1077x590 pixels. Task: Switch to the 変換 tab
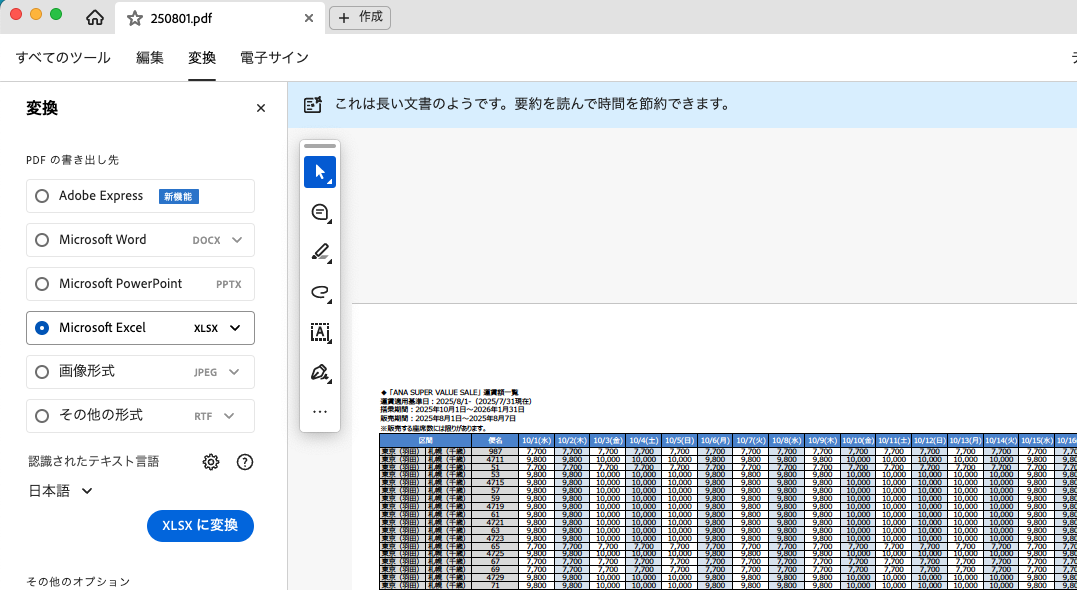pyautogui.click(x=202, y=58)
